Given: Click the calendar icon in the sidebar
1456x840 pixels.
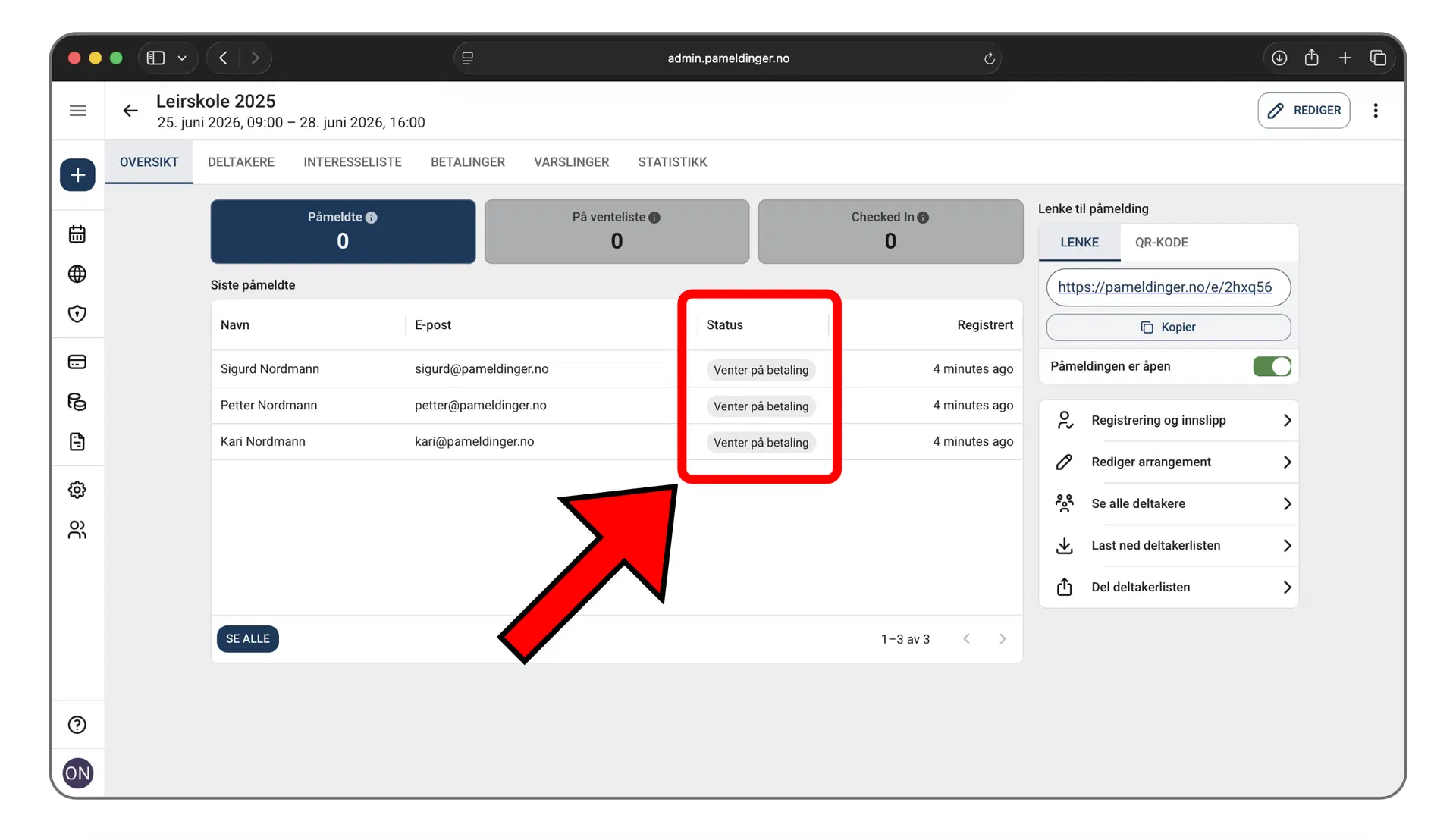Looking at the screenshot, I should [77, 234].
